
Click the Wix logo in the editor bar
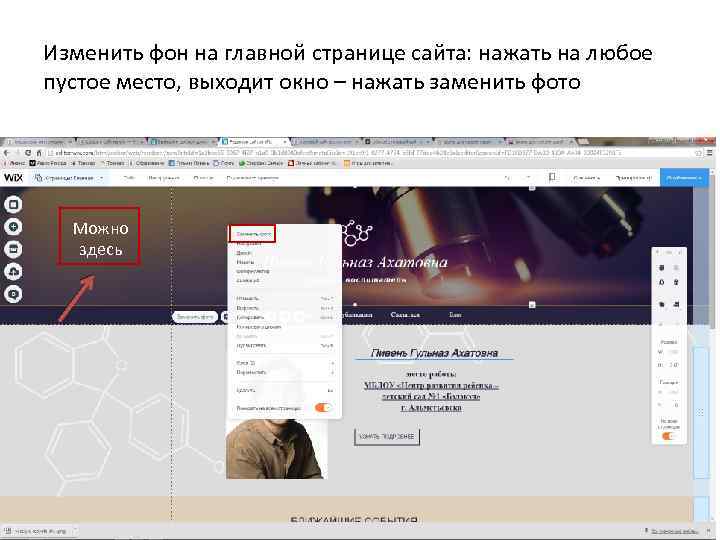coord(13,178)
